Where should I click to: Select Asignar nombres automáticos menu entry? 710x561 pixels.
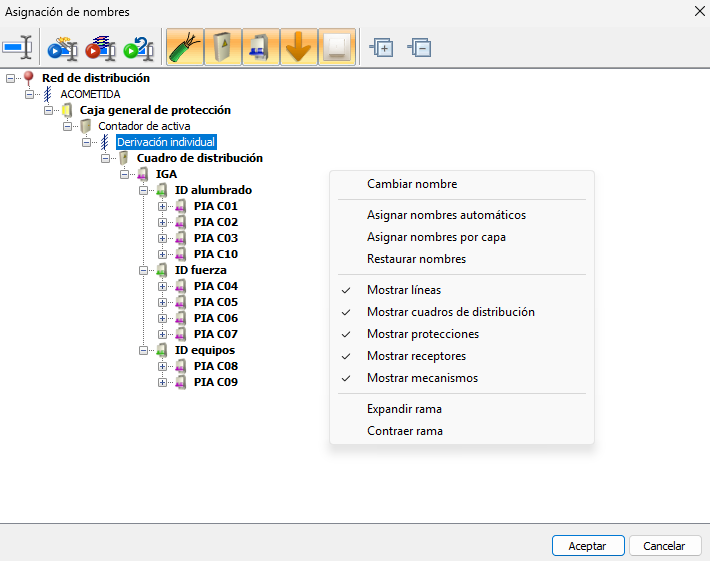click(x=446, y=215)
